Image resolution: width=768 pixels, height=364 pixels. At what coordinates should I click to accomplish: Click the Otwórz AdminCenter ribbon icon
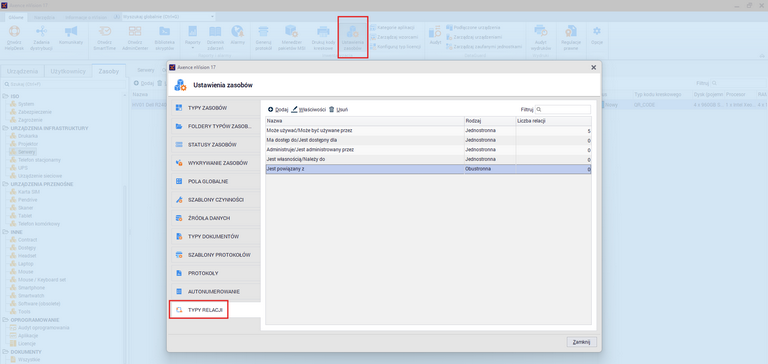(x=135, y=38)
